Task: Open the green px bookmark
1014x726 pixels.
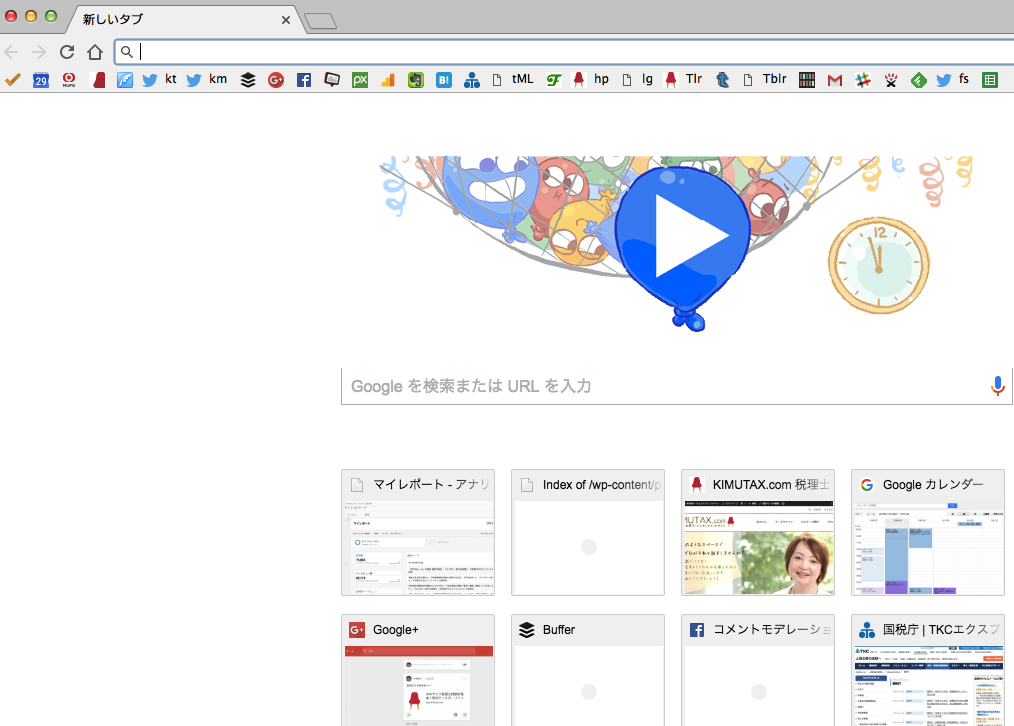Action: tap(360, 80)
